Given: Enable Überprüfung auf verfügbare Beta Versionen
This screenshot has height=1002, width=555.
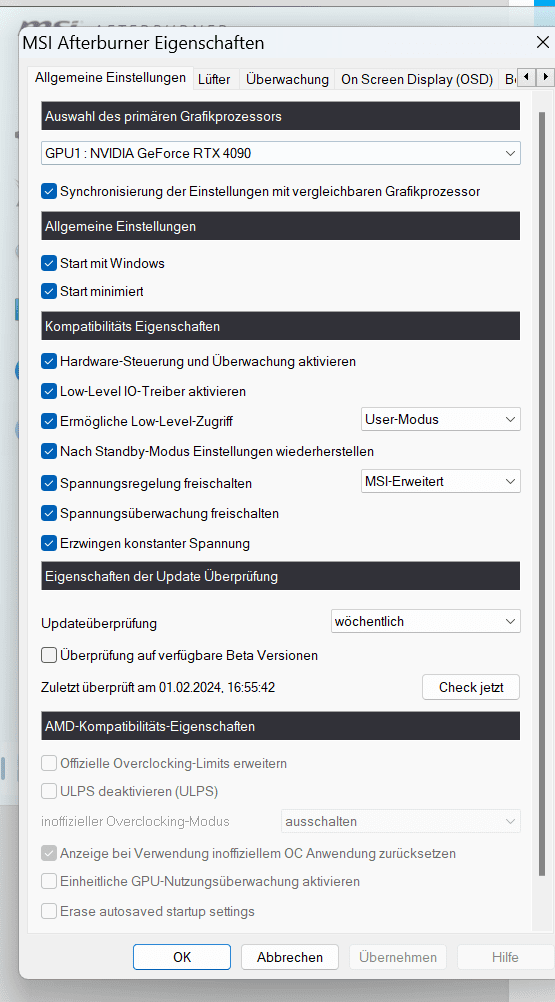Looking at the screenshot, I should tap(49, 655).
